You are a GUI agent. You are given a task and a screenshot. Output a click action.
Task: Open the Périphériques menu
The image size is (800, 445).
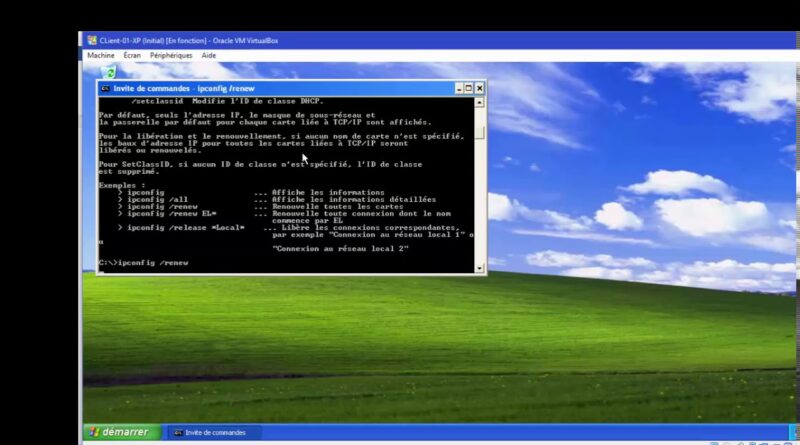[171, 55]
